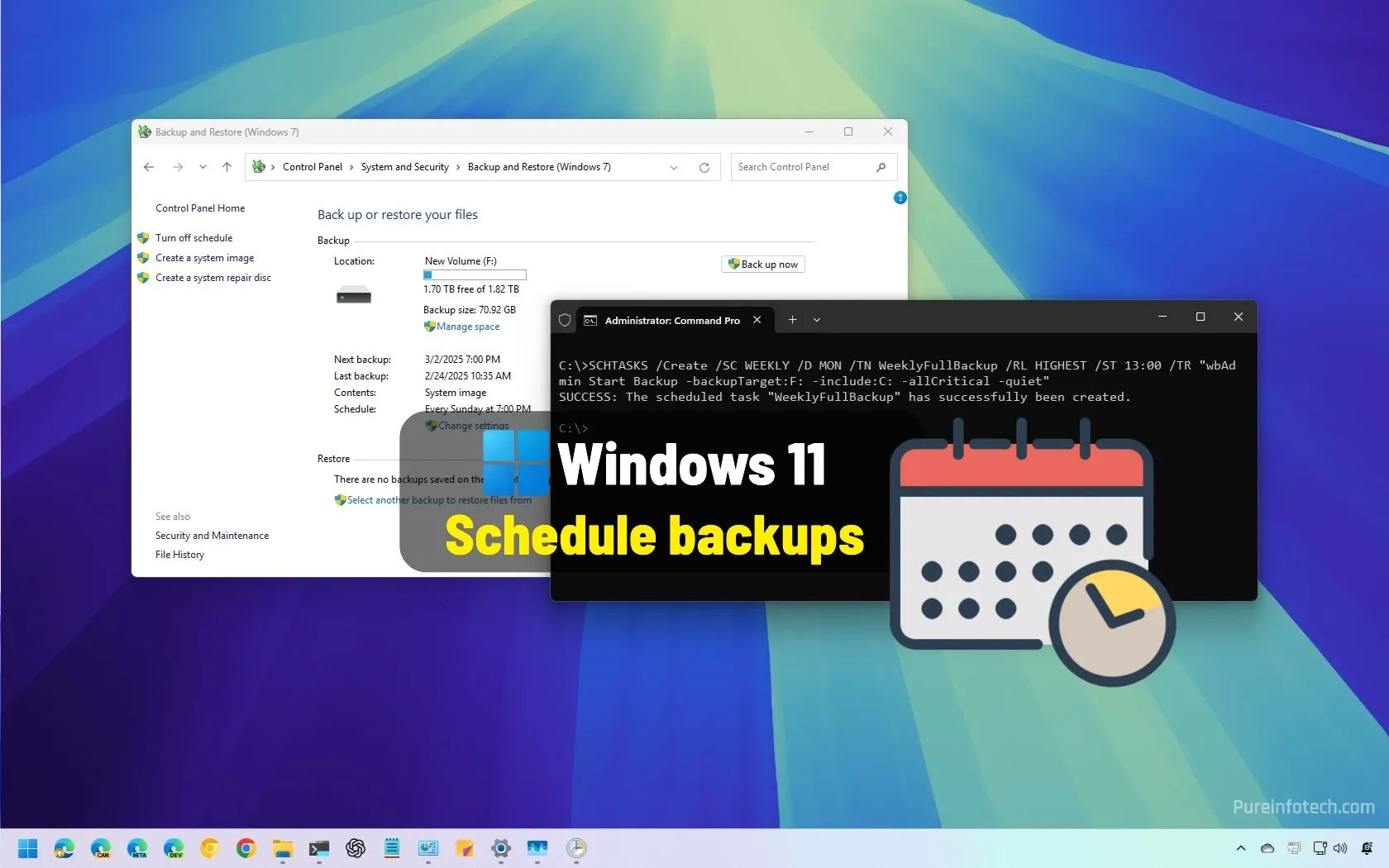Click the shield icon in Terminal title bar
Image resolution: width=1389 pixels, height=868 pixels.
tap(565, 320)
